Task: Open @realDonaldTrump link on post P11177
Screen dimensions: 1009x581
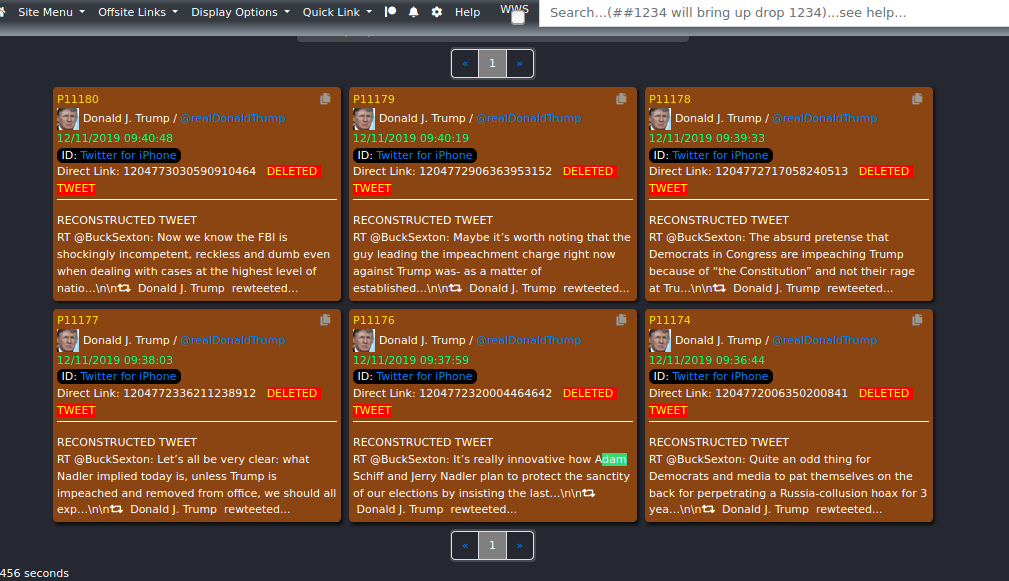Action: point(233,340)
